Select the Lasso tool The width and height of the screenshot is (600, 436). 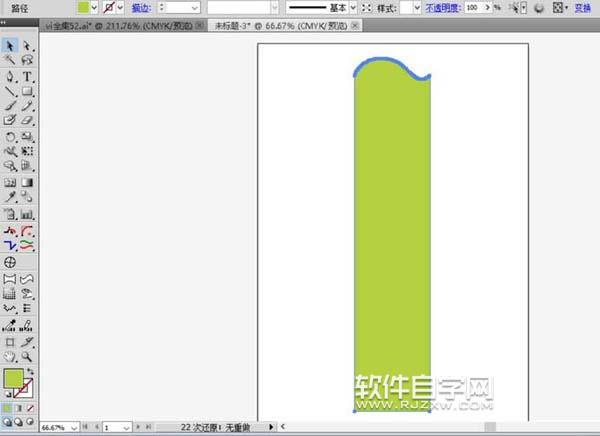click(x=27, y=59)
